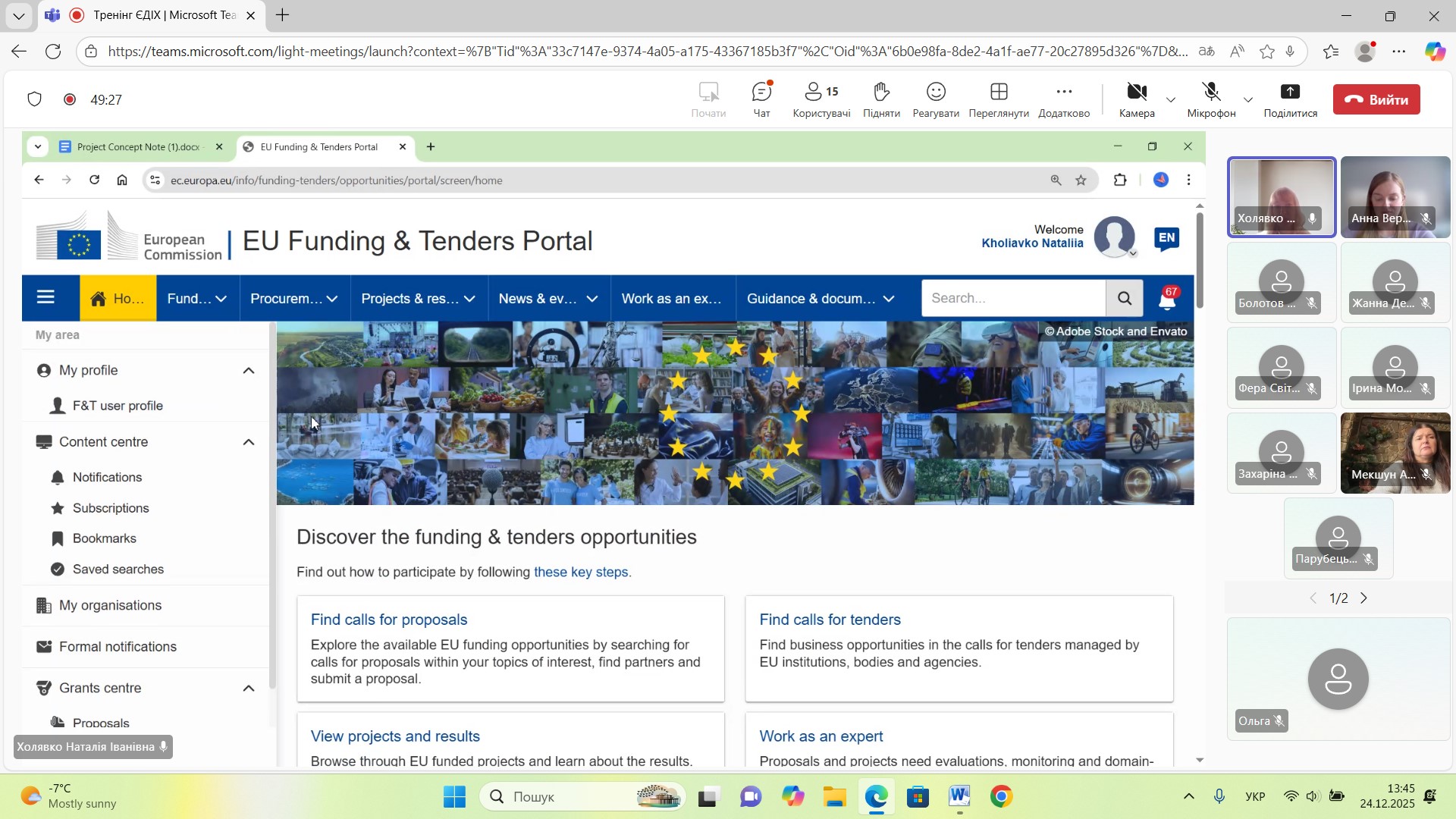Click the red Leave call button
Viewport: 1456px width, 819px height.
pyautogui.click(x=1375, y=99)
